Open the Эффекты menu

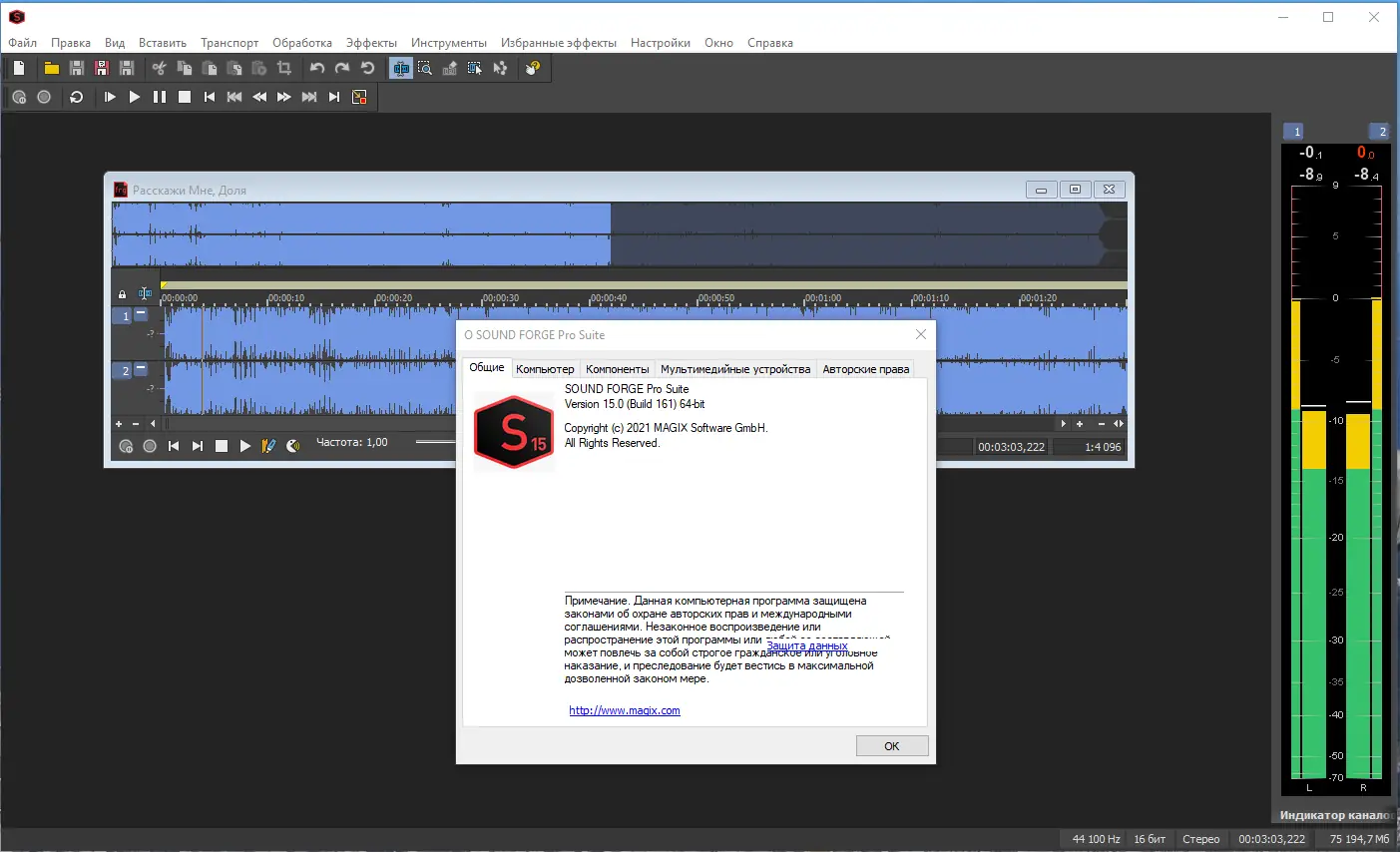point(370,42)
